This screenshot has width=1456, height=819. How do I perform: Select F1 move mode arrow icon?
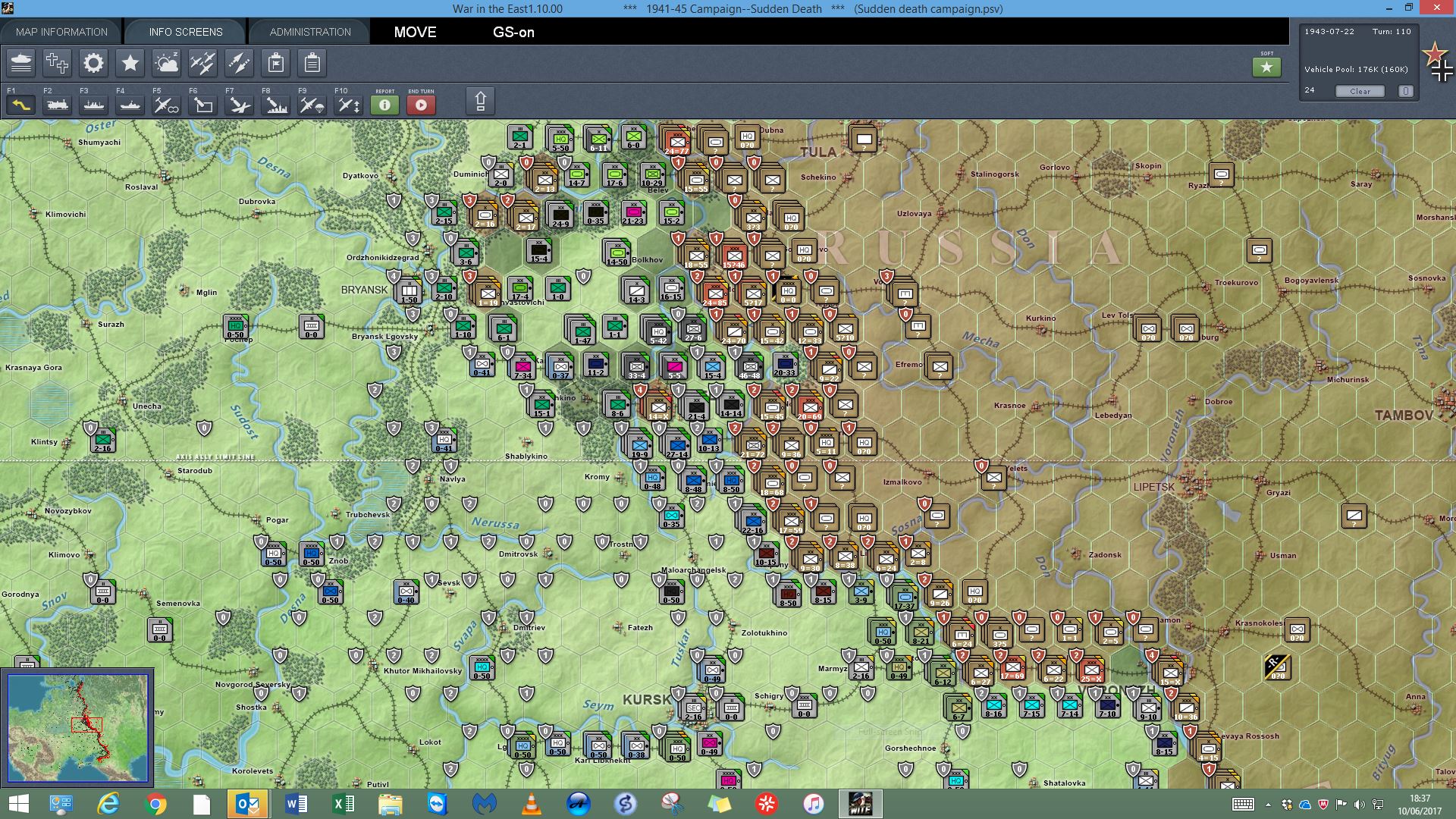(x=20, y=105)
